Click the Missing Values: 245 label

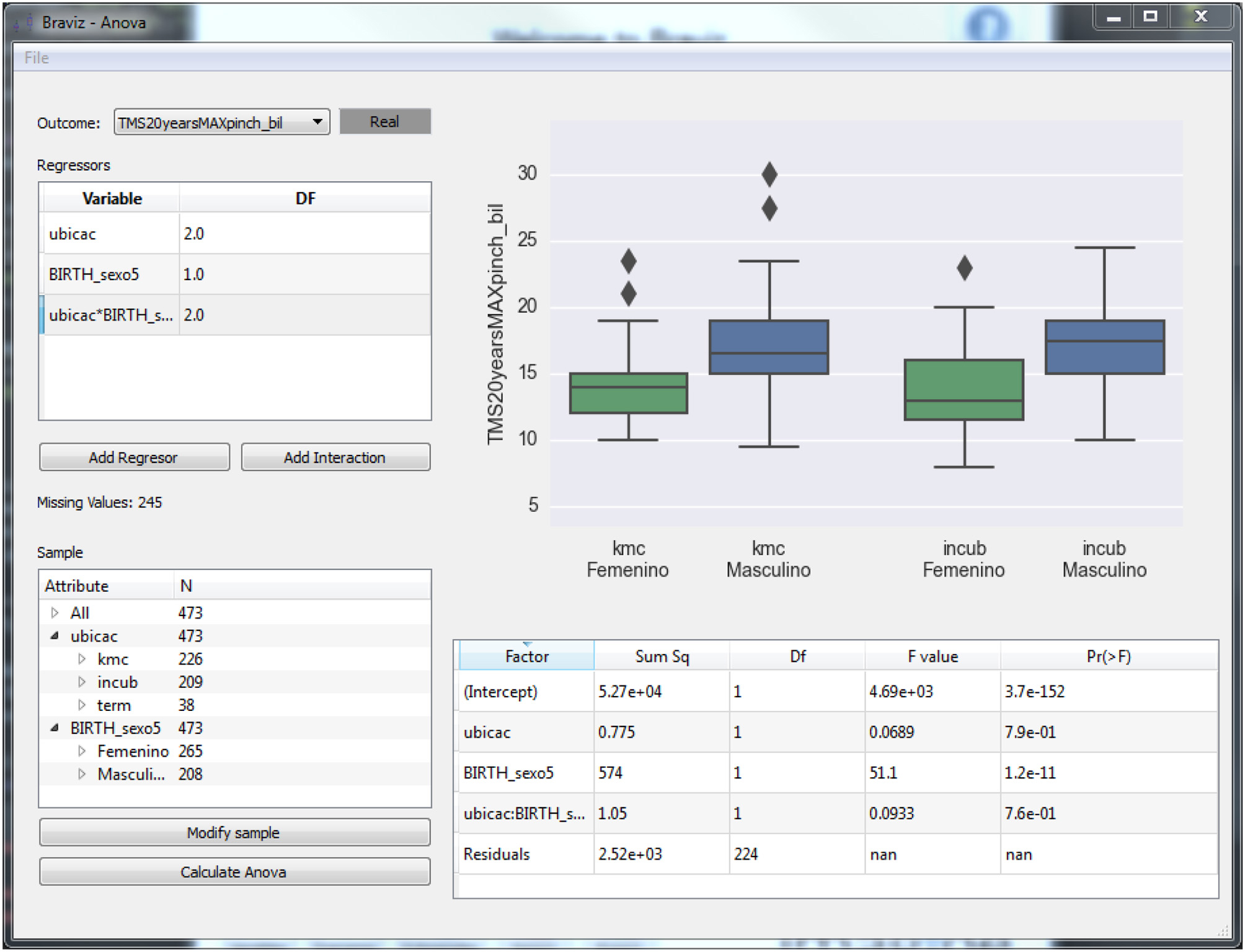(99, 503)
